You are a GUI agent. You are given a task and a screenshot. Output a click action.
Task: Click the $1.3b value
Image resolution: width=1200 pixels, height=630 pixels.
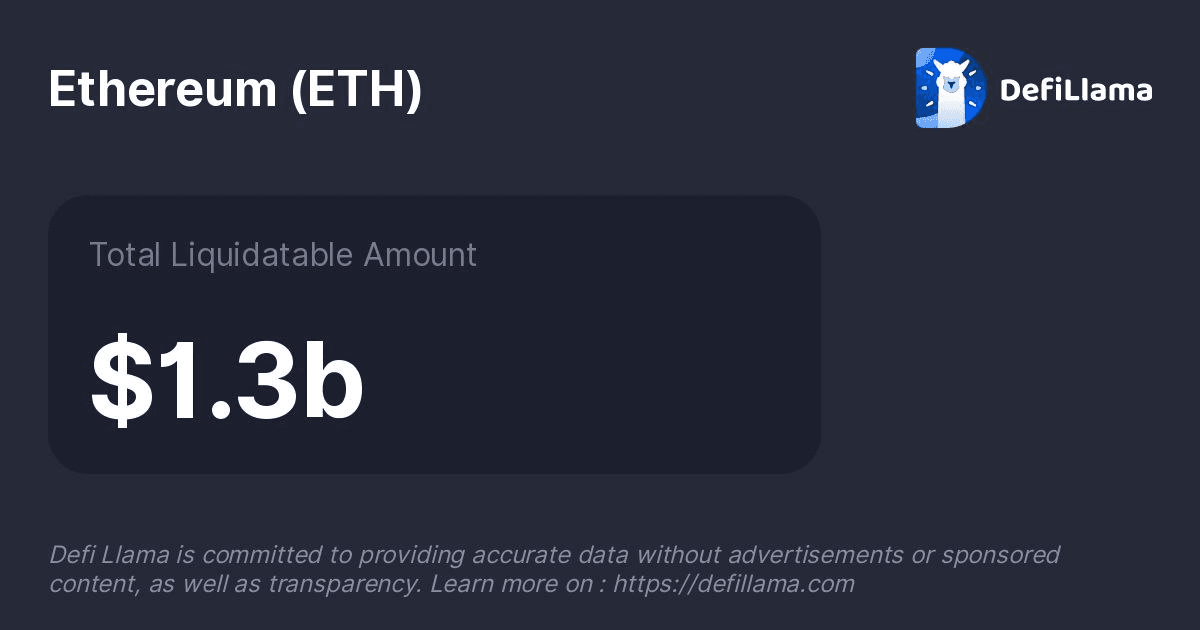(x=227, y=382)
